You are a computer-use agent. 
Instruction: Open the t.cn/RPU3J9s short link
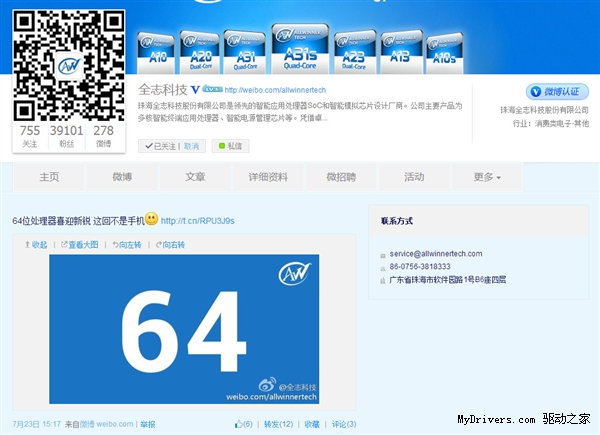coord(197,221)
